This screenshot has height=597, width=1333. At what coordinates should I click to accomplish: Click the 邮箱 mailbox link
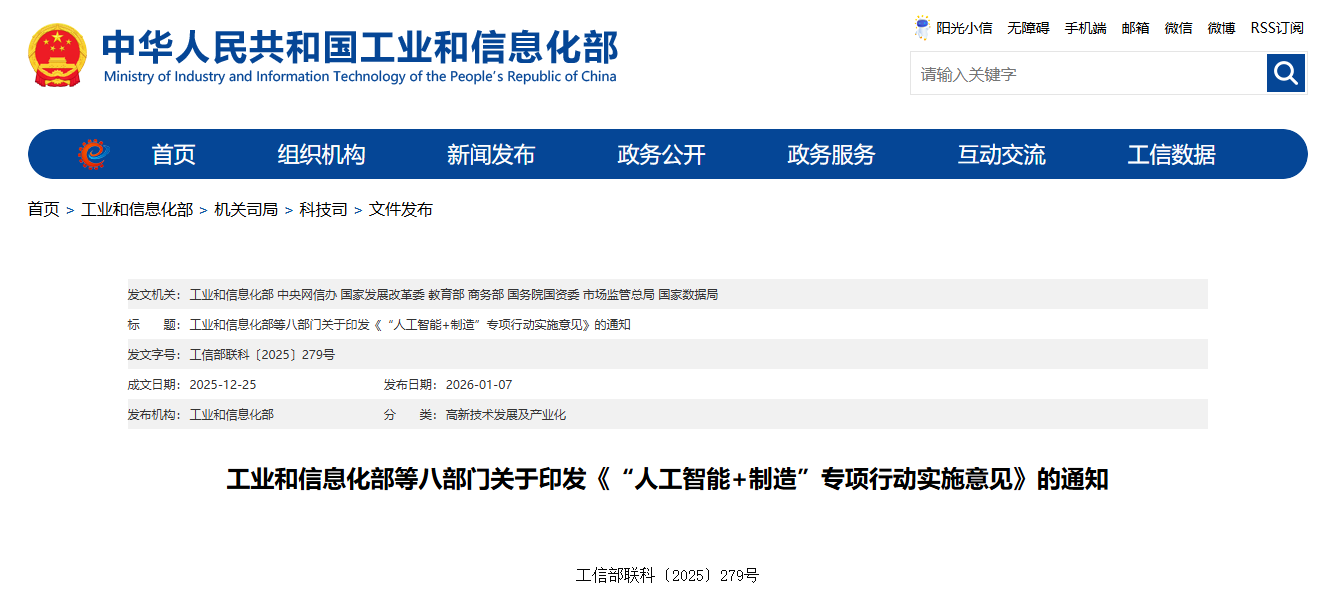1135,28
